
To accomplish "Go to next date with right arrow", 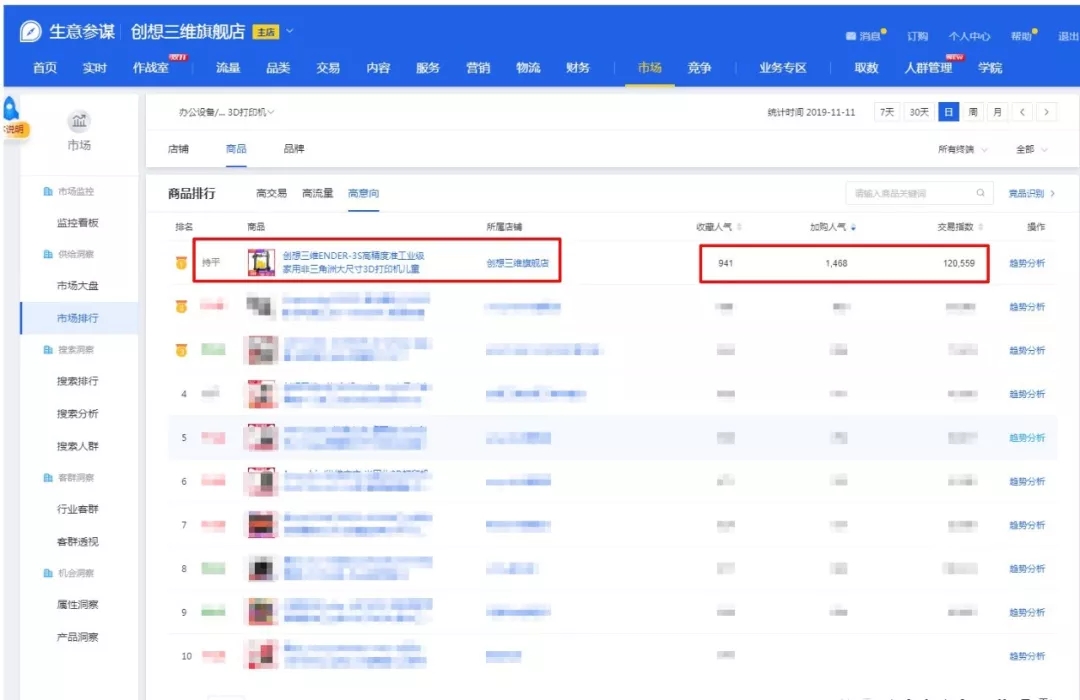I will pyautogui.click(x=1046, y=112).
